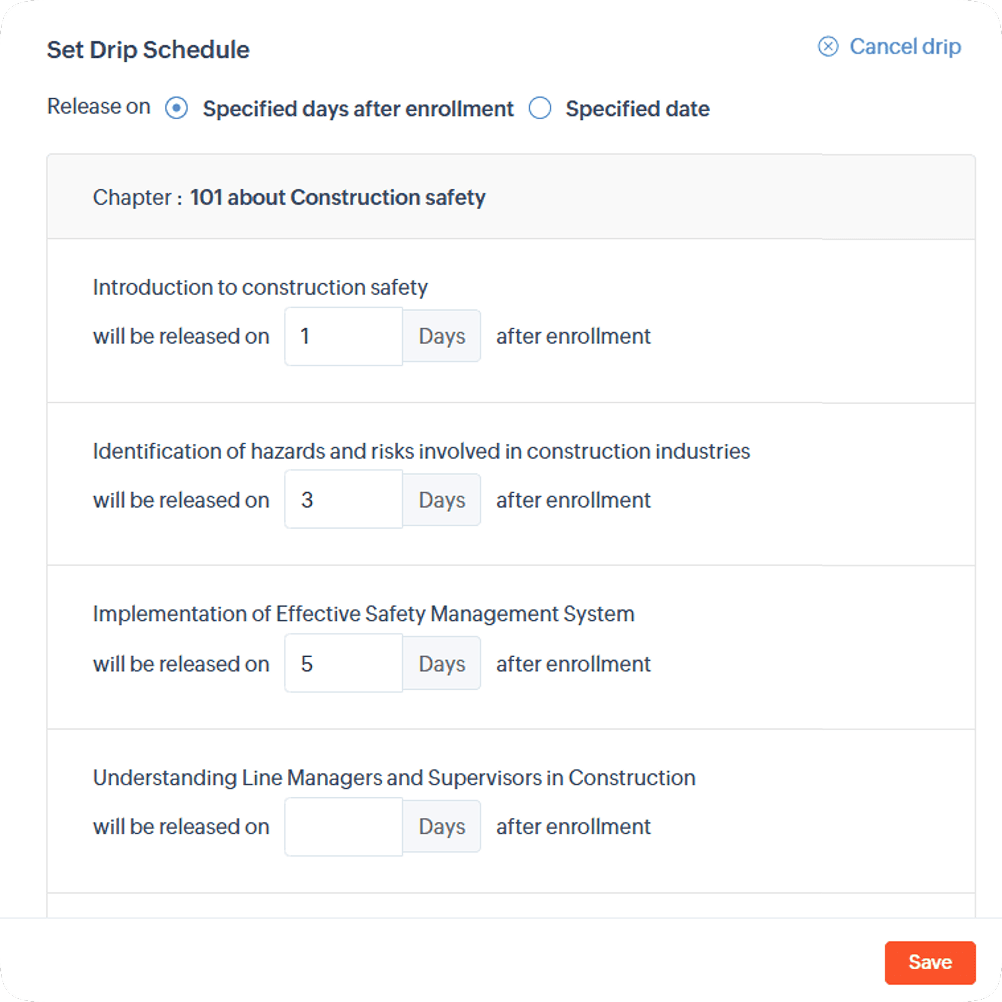The height and width of the screenshot is (1002, 1002).
Task: Click the Cancel drip link text
Action: [x=905, y=47]
